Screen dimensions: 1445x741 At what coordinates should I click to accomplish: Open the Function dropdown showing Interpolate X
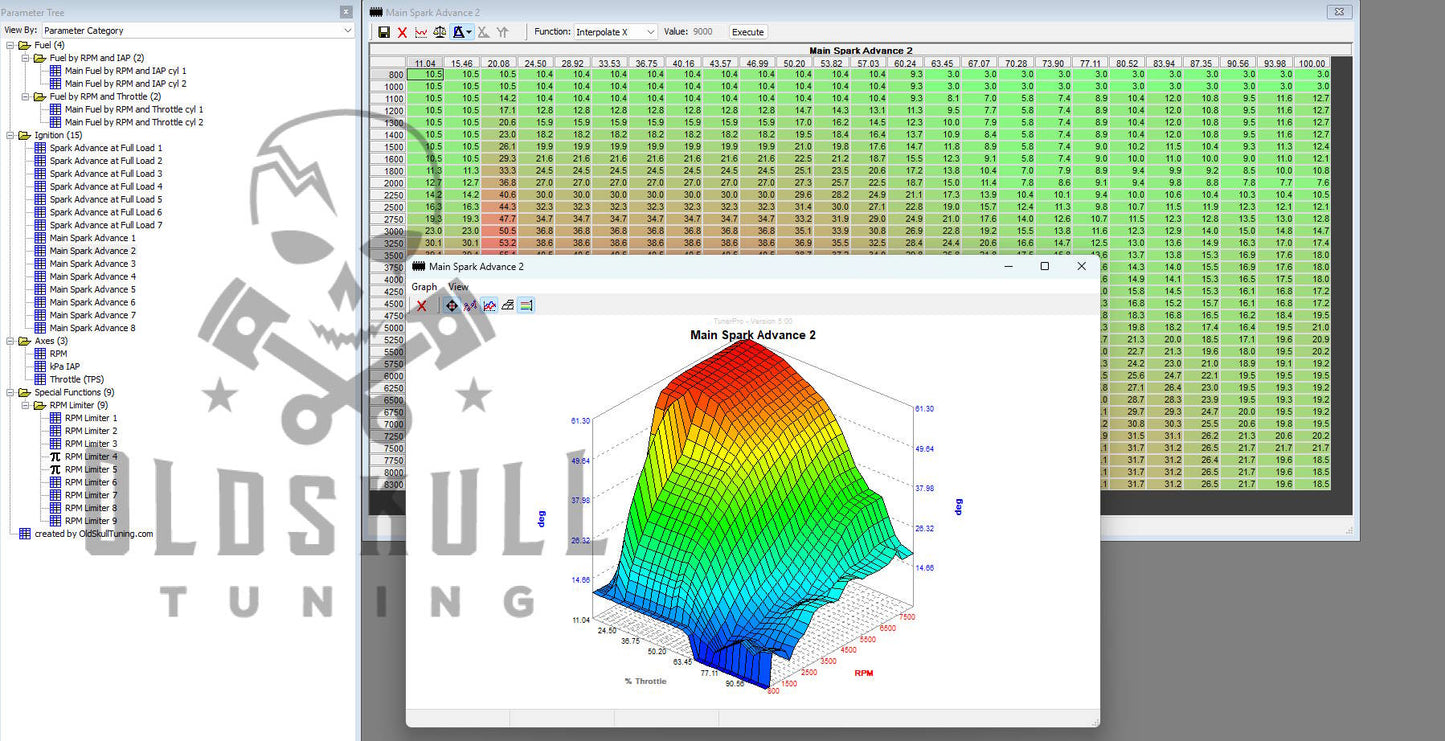(615, 31)
